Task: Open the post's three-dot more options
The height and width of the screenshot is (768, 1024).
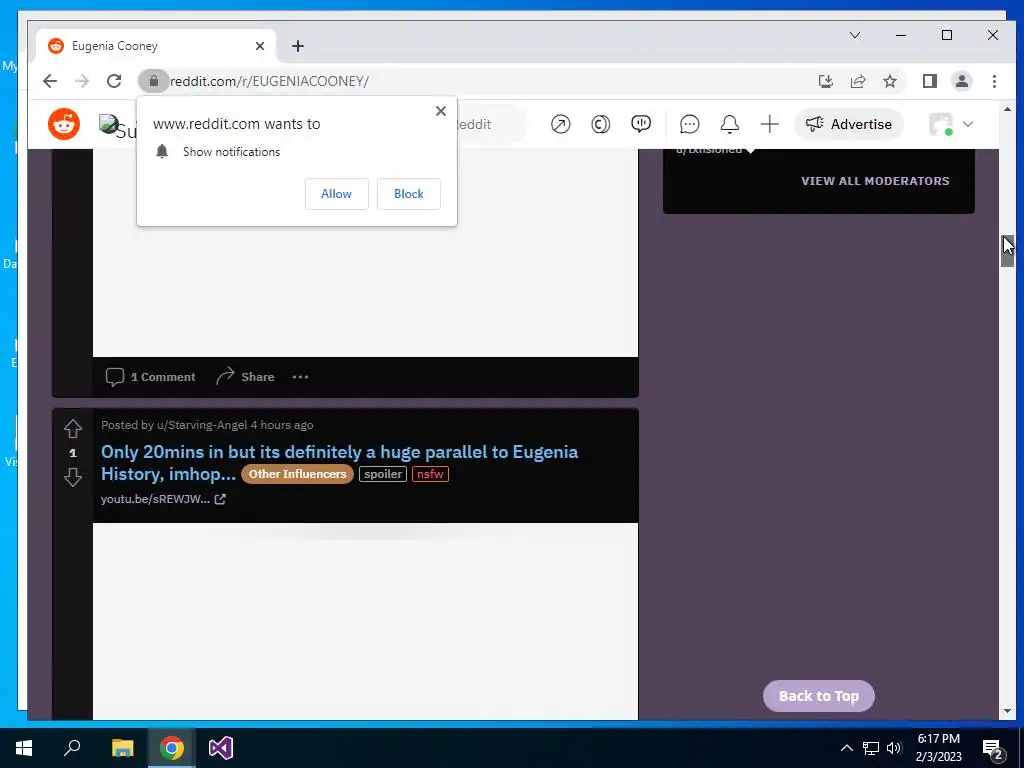Action: click(x=300, y=377)
